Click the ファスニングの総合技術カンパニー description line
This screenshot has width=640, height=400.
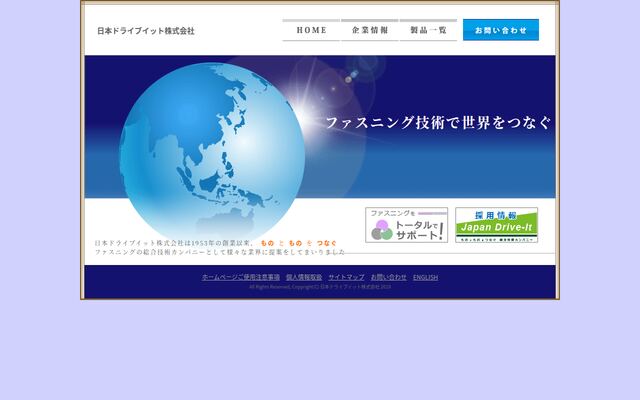[220, 252]
